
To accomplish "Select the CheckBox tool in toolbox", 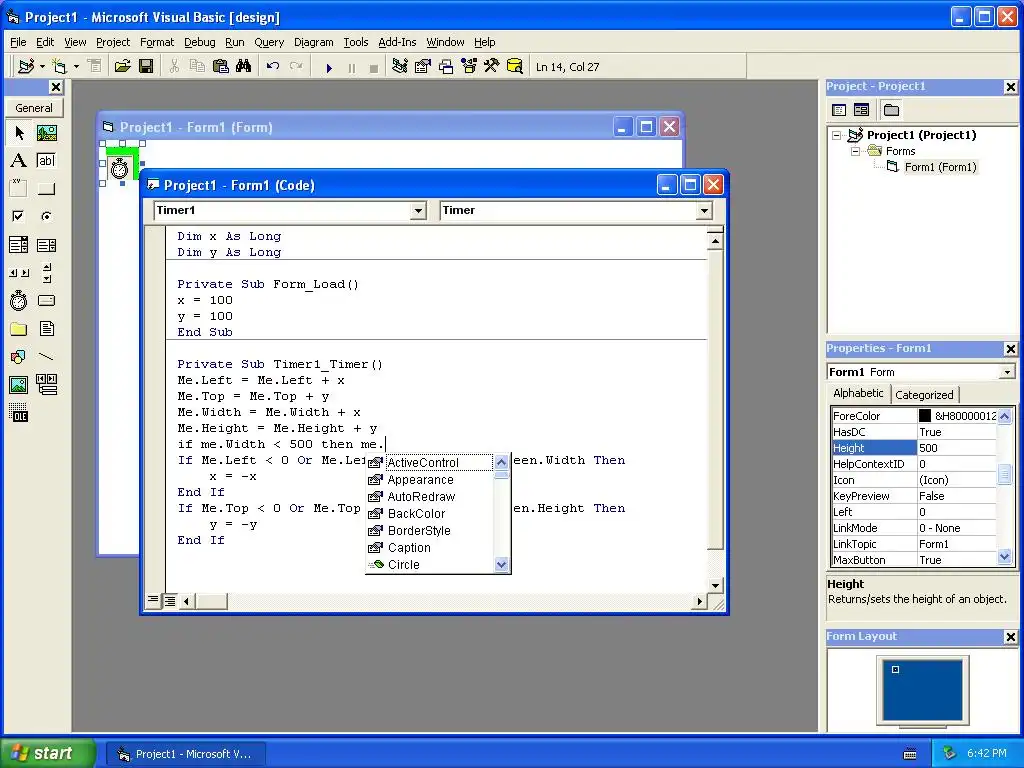I will tap(19, 216).
